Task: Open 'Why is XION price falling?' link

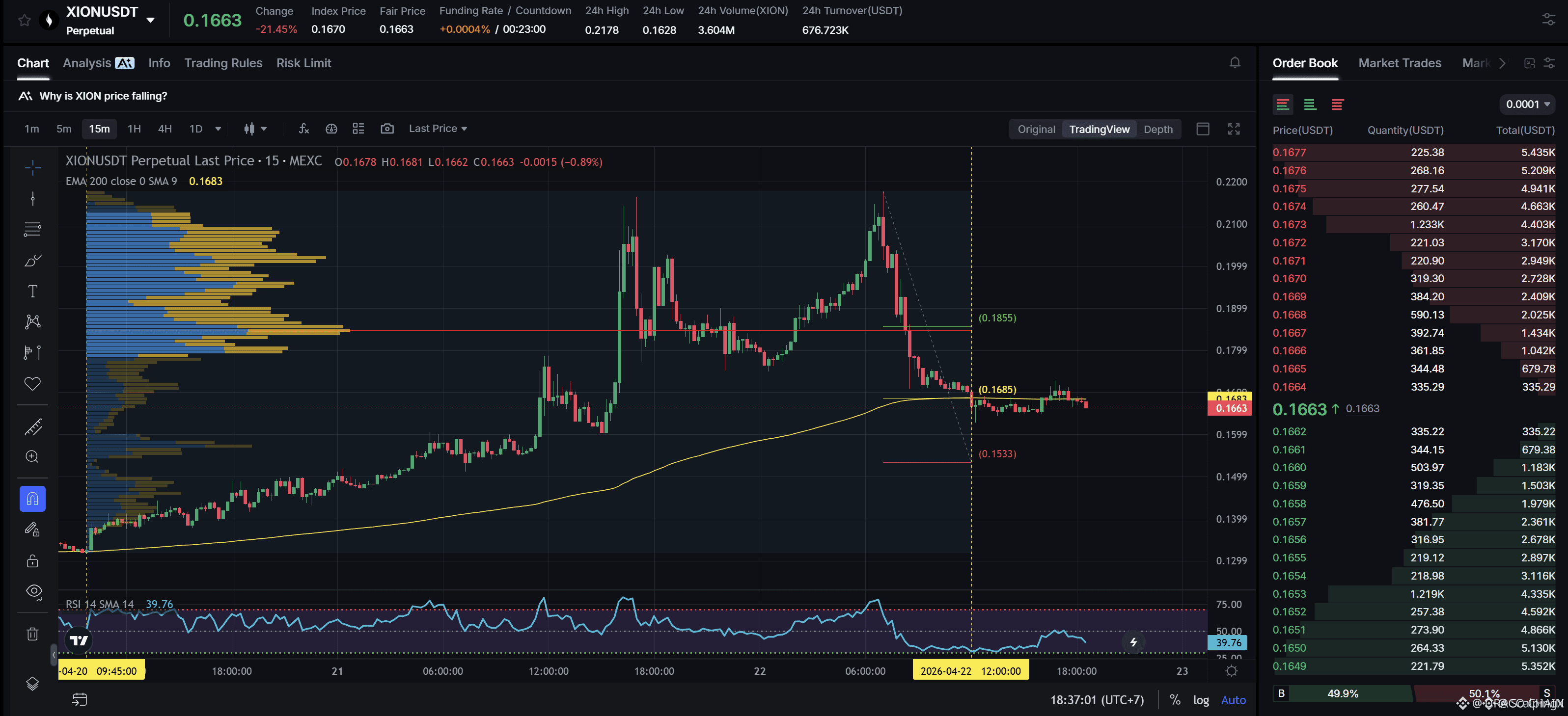Action: (103, 96)
